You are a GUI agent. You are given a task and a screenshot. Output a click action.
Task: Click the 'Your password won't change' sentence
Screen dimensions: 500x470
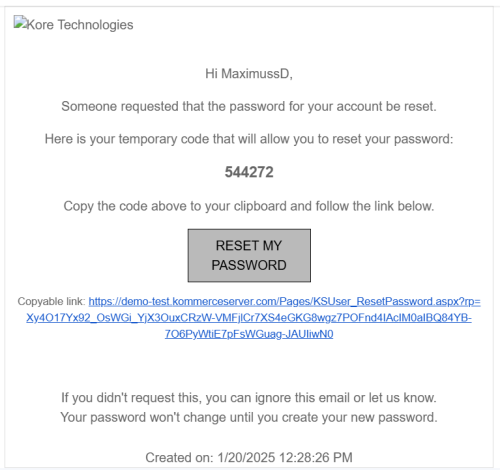(249, 417)
